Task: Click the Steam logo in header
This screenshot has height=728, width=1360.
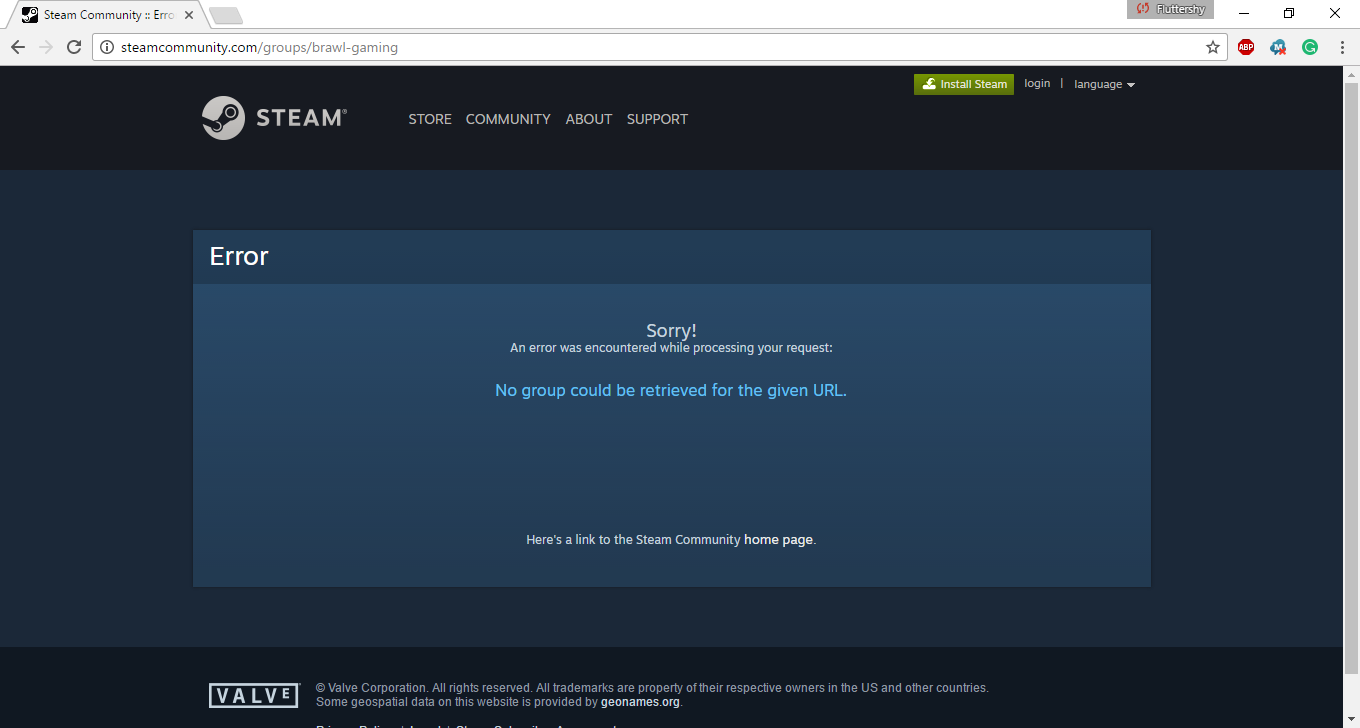Action: point(274,118)
